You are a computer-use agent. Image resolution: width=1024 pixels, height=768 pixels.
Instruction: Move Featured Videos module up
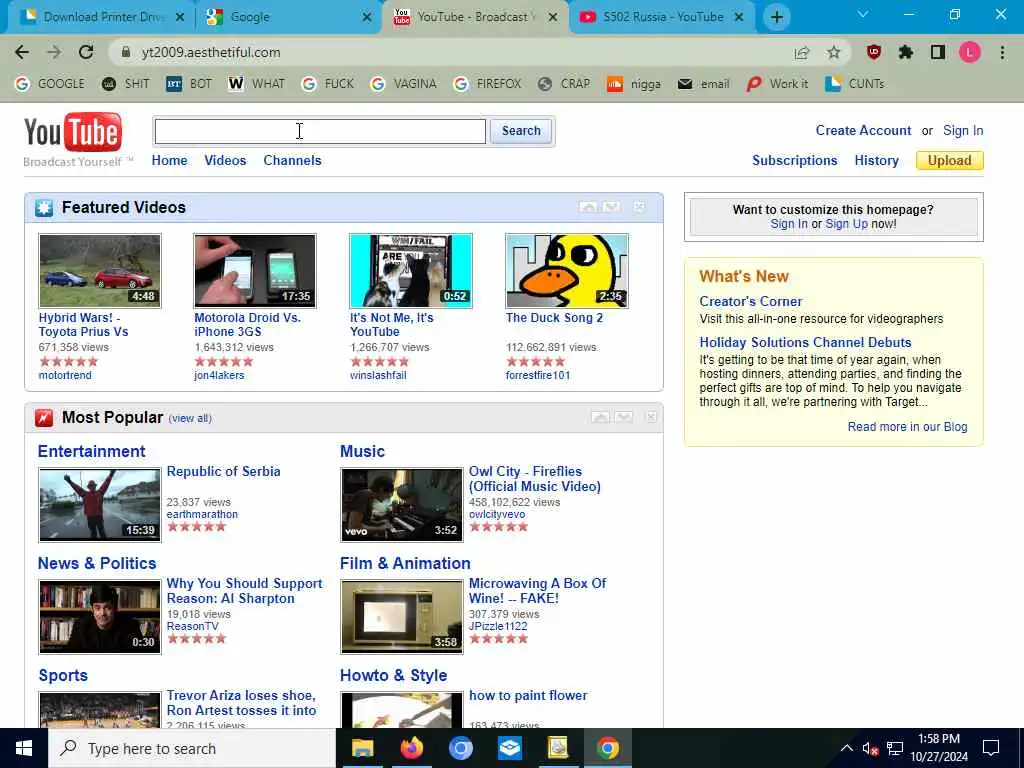pos(588,207)
